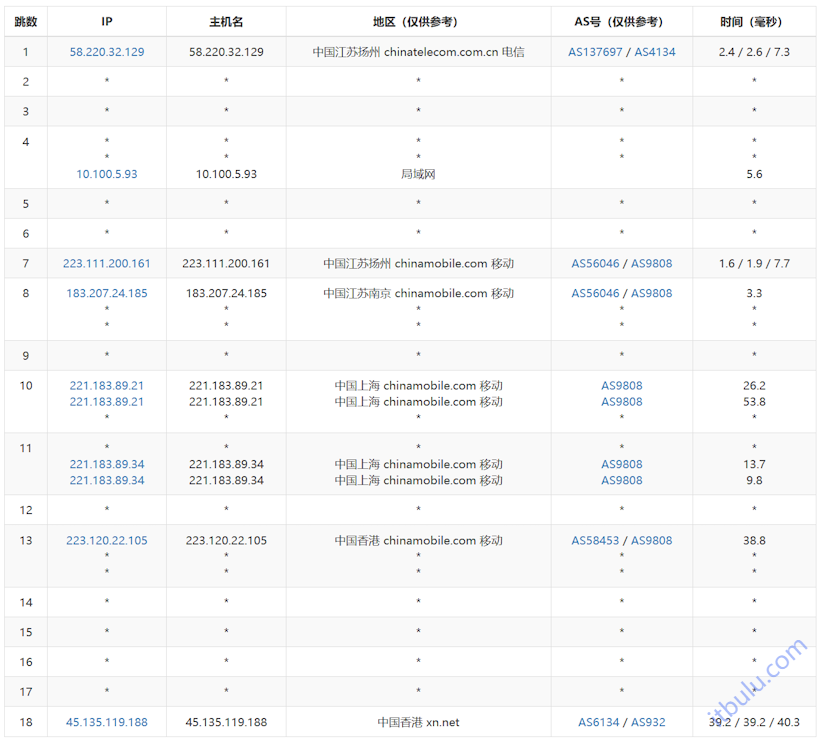Click the 45.135.119.188 link on hop 18
This screenshot has width=820, height=740.
pyautogui.click(x=106, y=722)
